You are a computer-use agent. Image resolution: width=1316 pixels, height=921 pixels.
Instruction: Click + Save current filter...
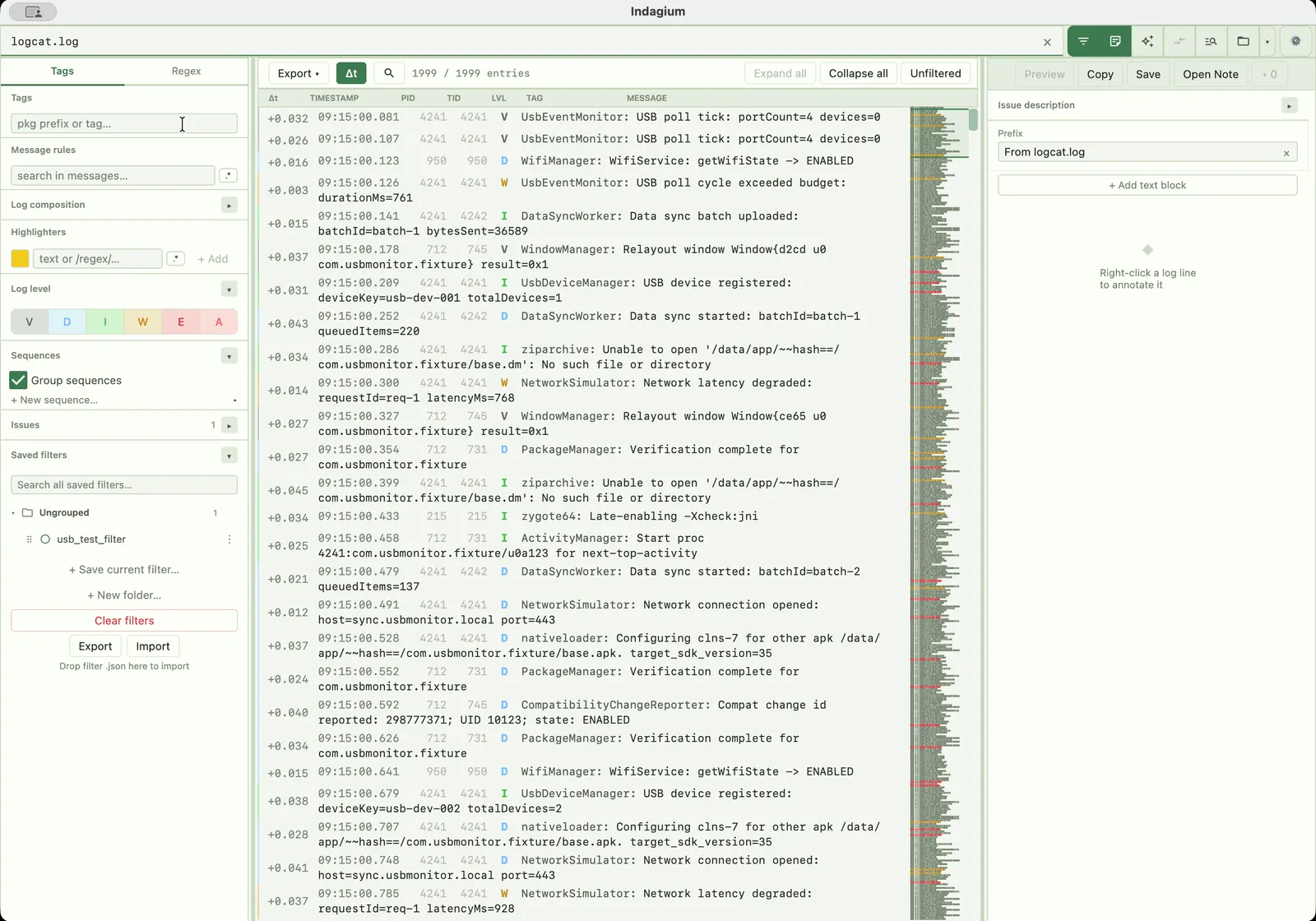pyautogui.click(x=124, y=569)
